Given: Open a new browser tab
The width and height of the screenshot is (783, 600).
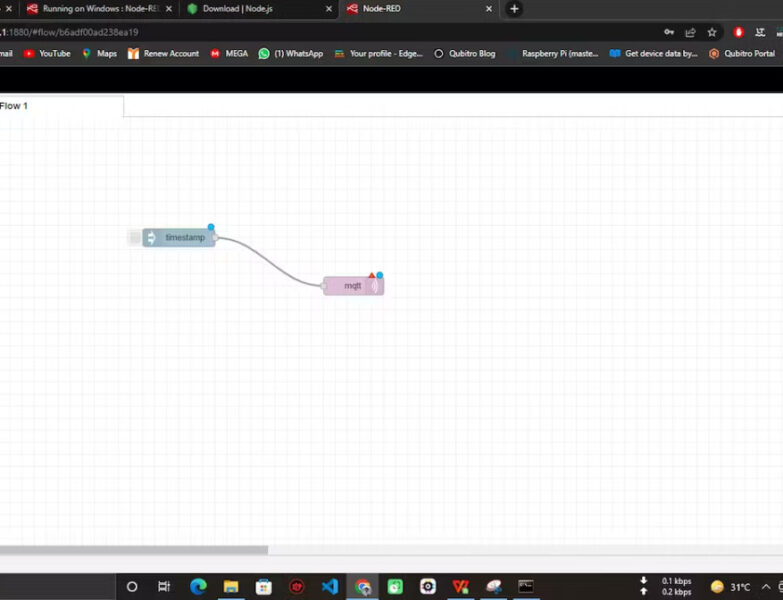Looking at the screenshot, I should 514,9.
